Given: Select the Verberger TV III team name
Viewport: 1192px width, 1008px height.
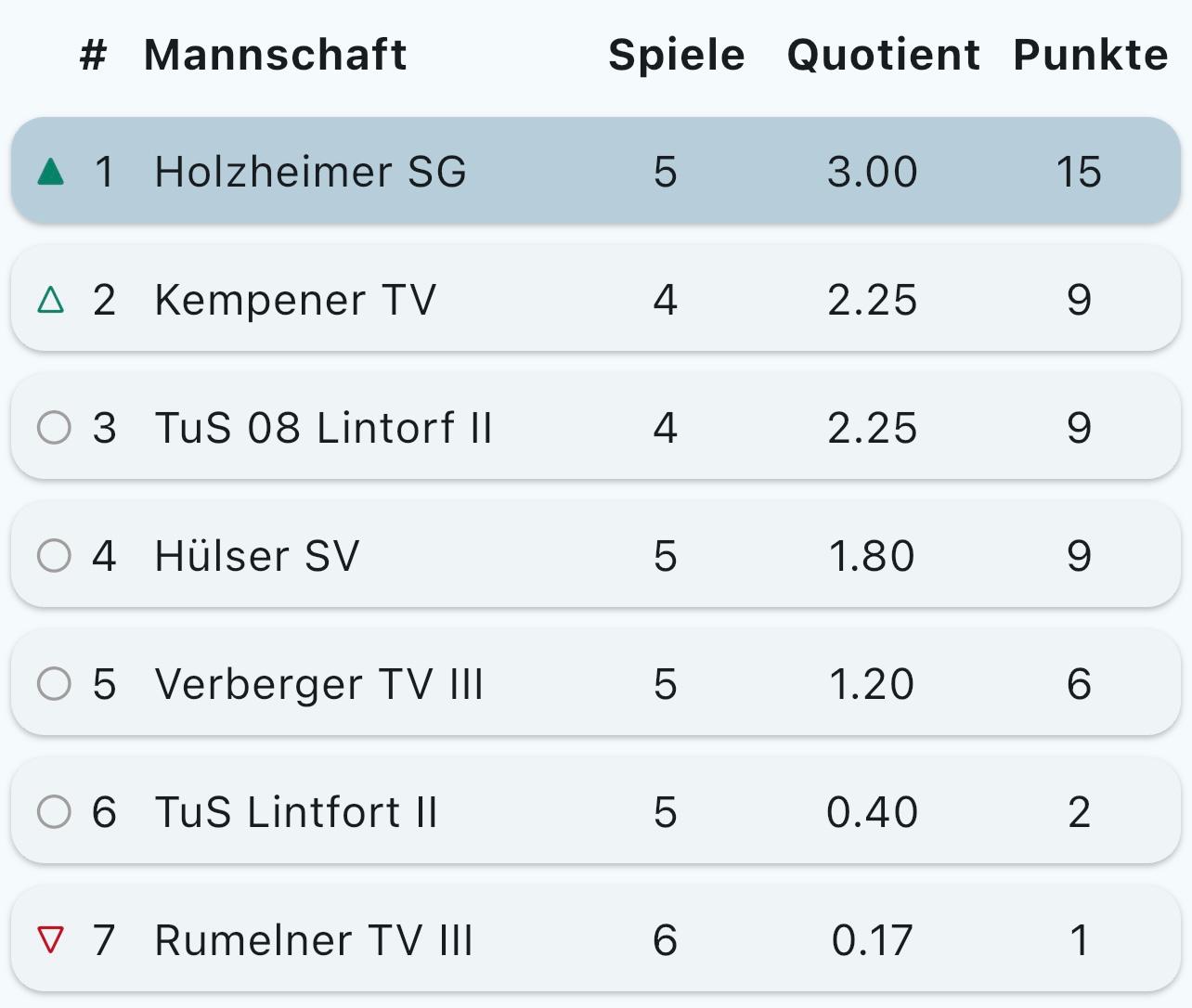Looking at the screenshot, I should (318, 684).
